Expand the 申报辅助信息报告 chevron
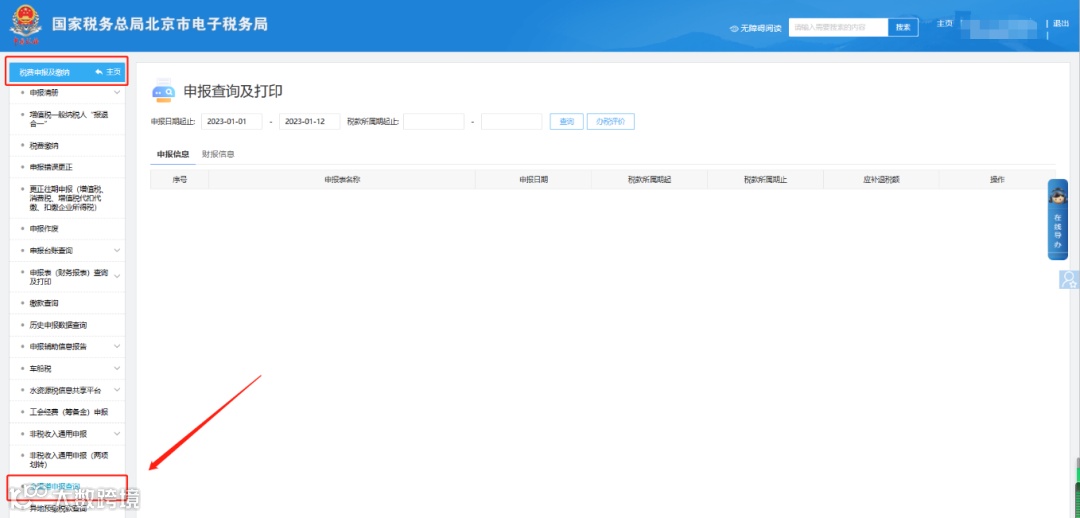This screenshot has width=1080, height=518. tap(117, 346)
